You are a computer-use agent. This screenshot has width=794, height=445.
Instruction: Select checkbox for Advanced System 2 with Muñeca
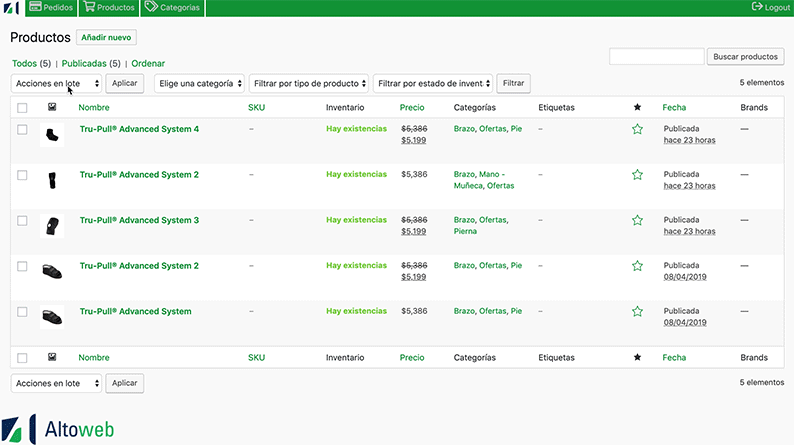pyautogui.click(x=22, y=175)
